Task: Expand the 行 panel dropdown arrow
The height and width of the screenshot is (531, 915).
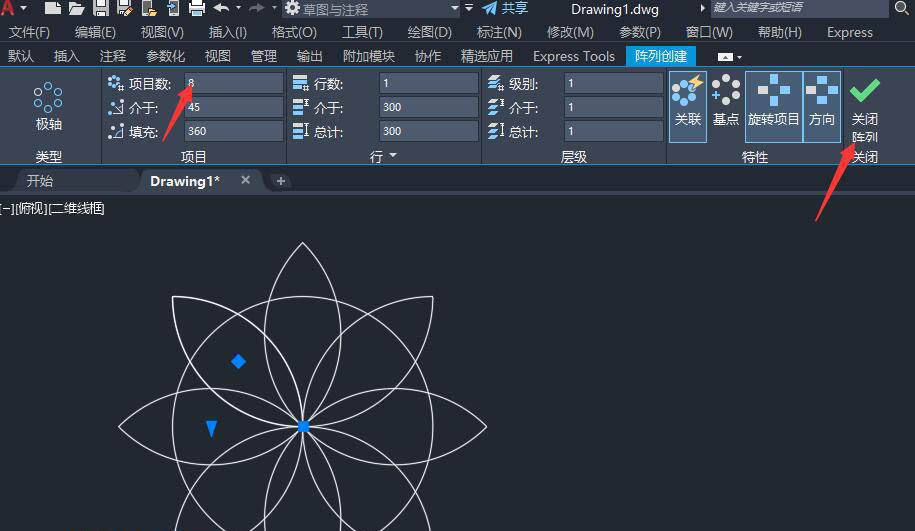Action: [x=393, y=156]
